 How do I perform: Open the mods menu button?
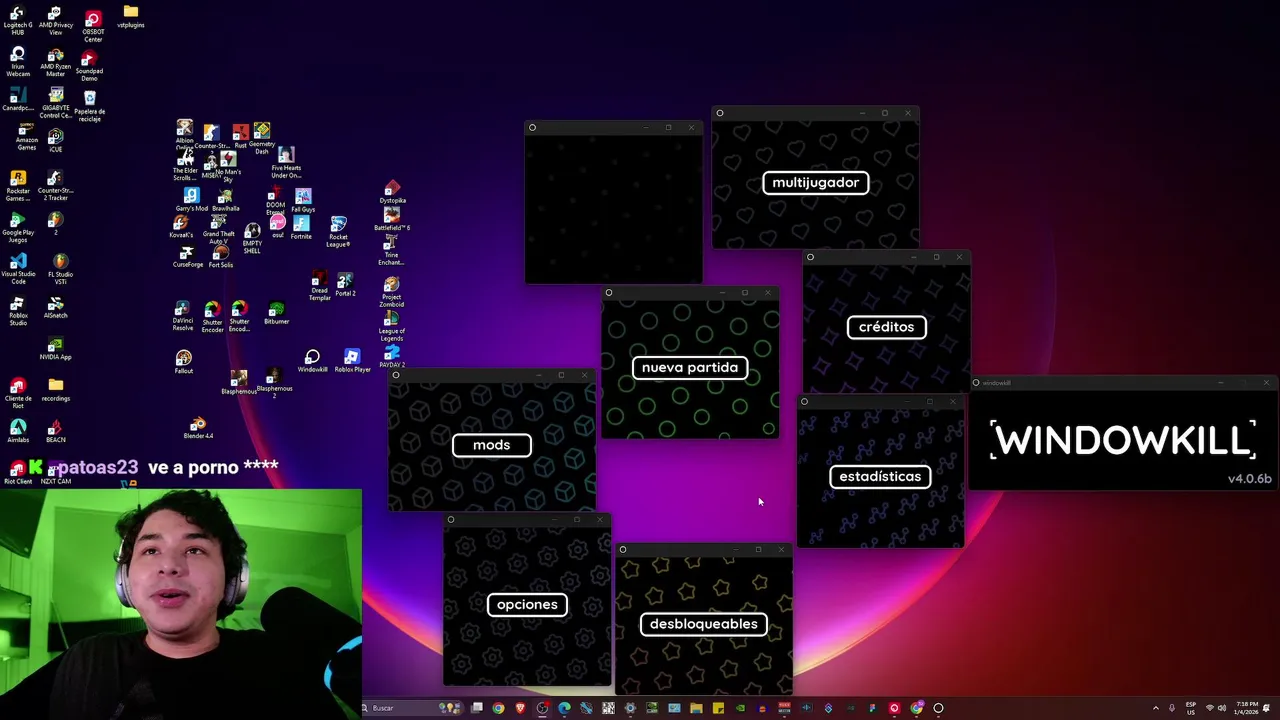pos(491,445)
